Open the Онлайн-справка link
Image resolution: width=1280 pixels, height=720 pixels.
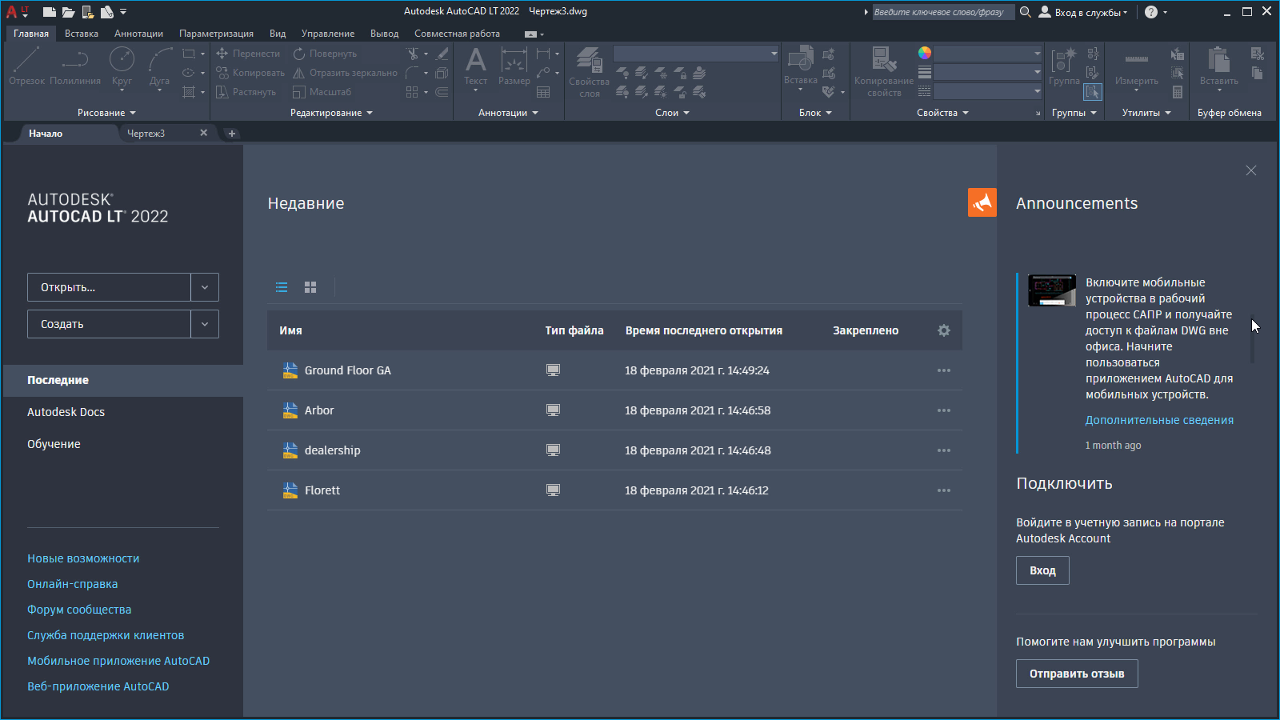tap(73, 584)
